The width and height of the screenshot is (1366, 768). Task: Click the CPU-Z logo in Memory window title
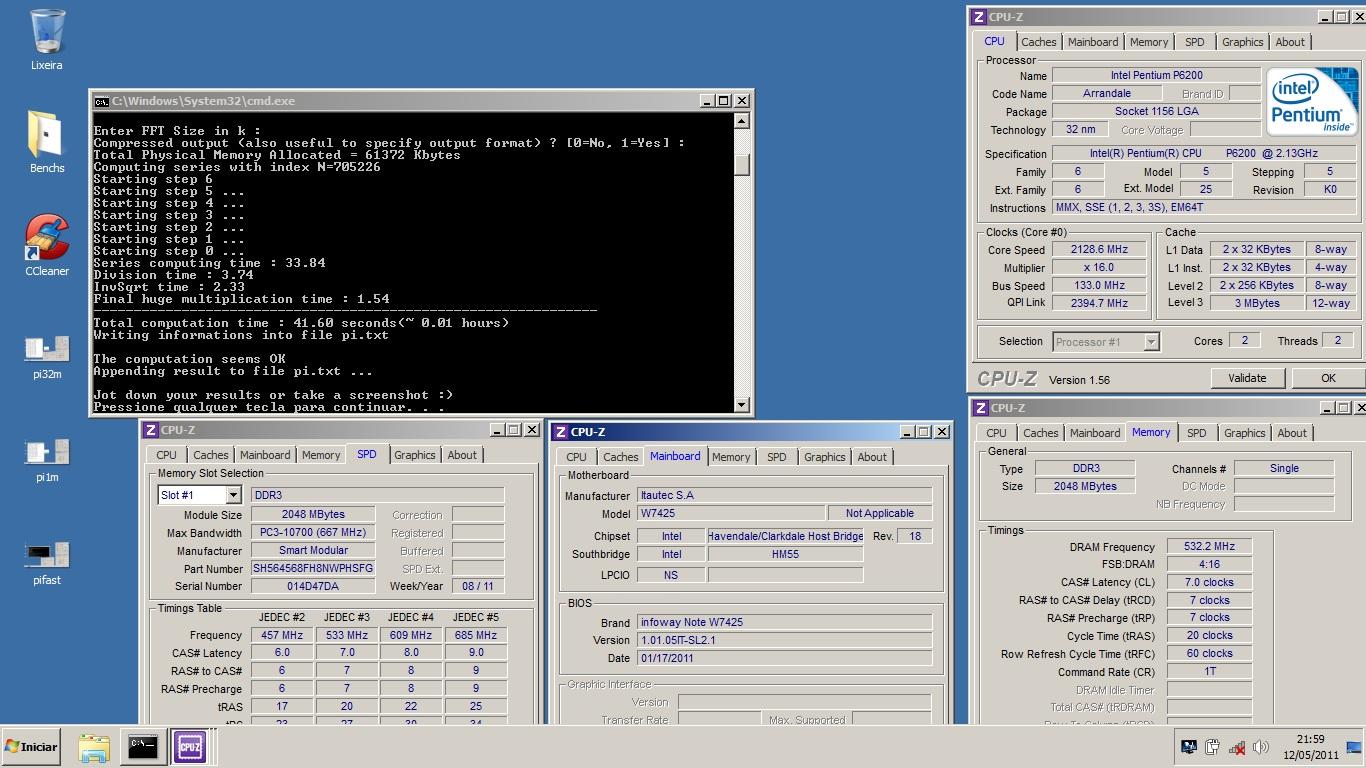tap(981, 408)
